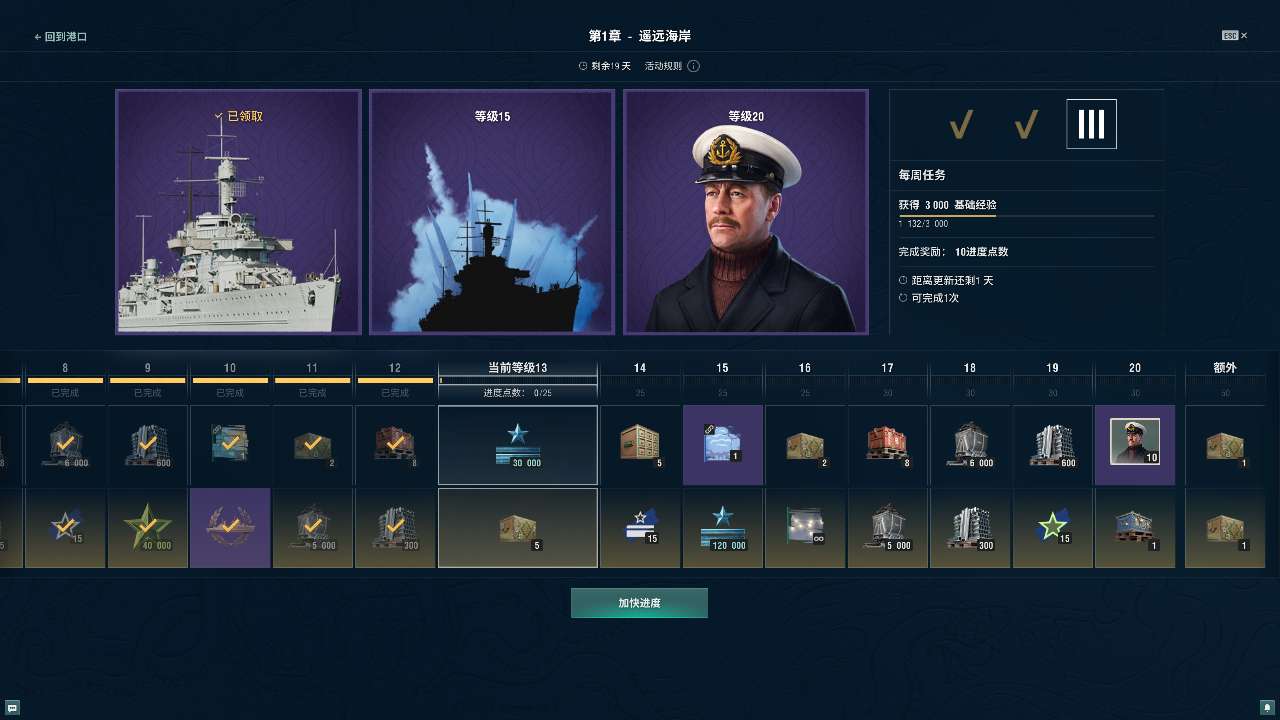Select the level 20 commander portrait reward
This screenshot has width=1280, height=720.
pos(1135,445)
